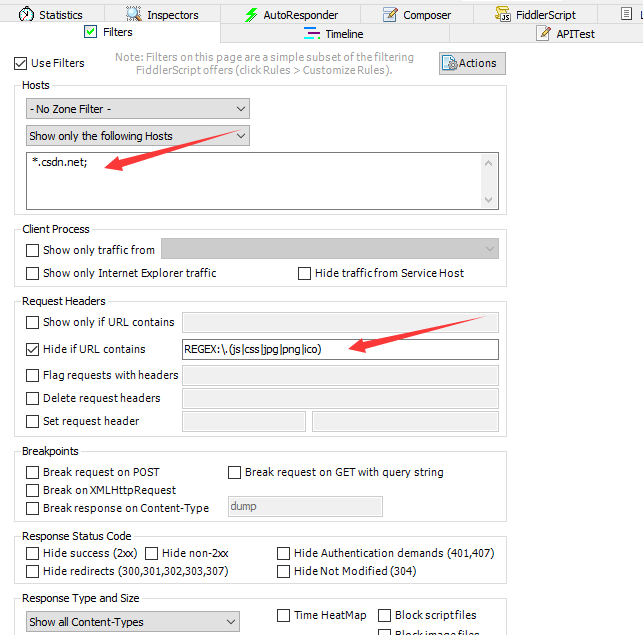The width and height of the screenshot is (643, 635).
Task: Check Break request on POST
Action: click(32, 473)
